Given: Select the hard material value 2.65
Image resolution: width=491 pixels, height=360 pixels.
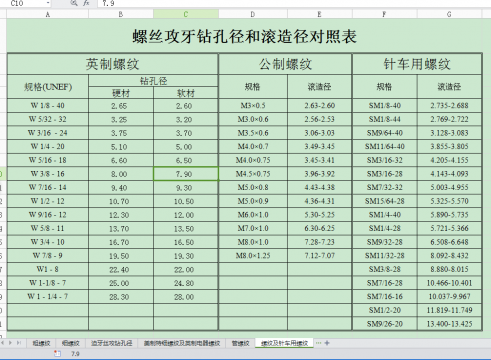Looking at the screenshot, I should tap(121, 106).
